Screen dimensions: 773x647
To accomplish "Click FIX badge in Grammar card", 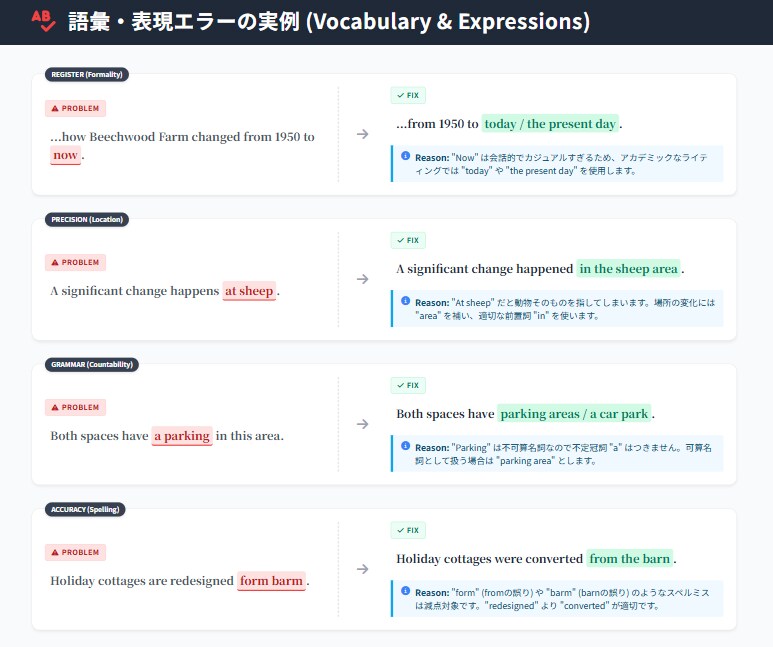I will coord(408,385).
